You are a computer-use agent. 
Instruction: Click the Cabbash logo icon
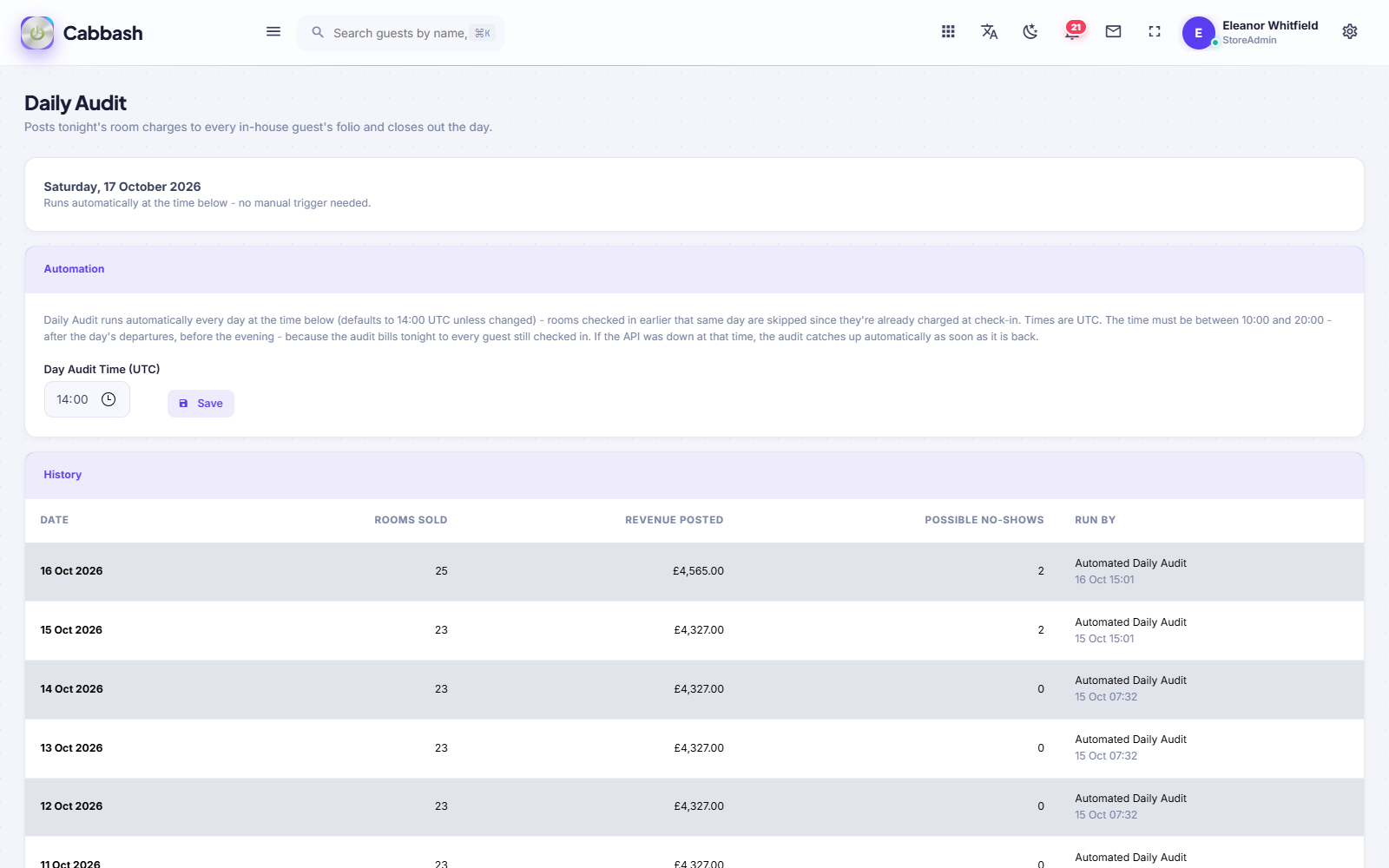[x=37, y=33]
